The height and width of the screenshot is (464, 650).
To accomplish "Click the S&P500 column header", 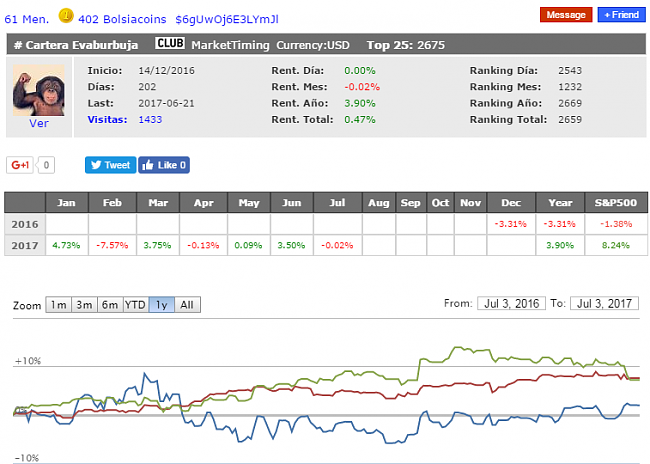I will coord(616,202).
